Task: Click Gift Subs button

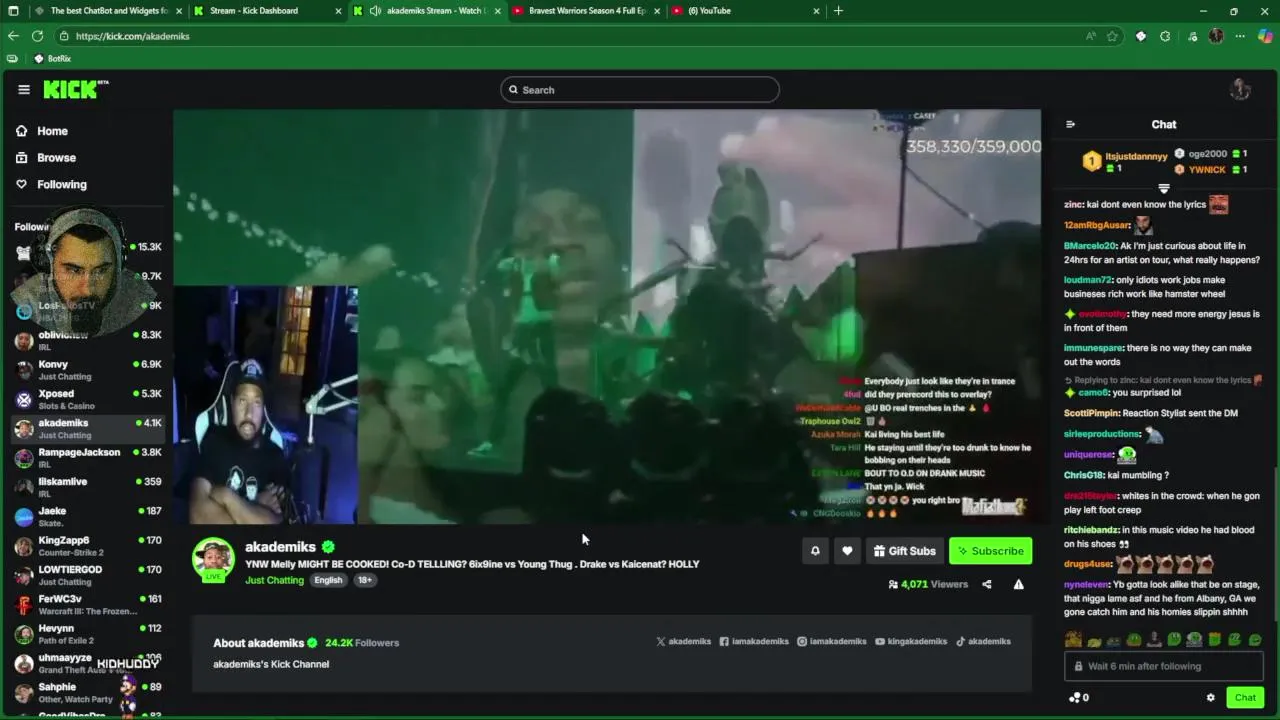Action: click(x=904, y=551)
